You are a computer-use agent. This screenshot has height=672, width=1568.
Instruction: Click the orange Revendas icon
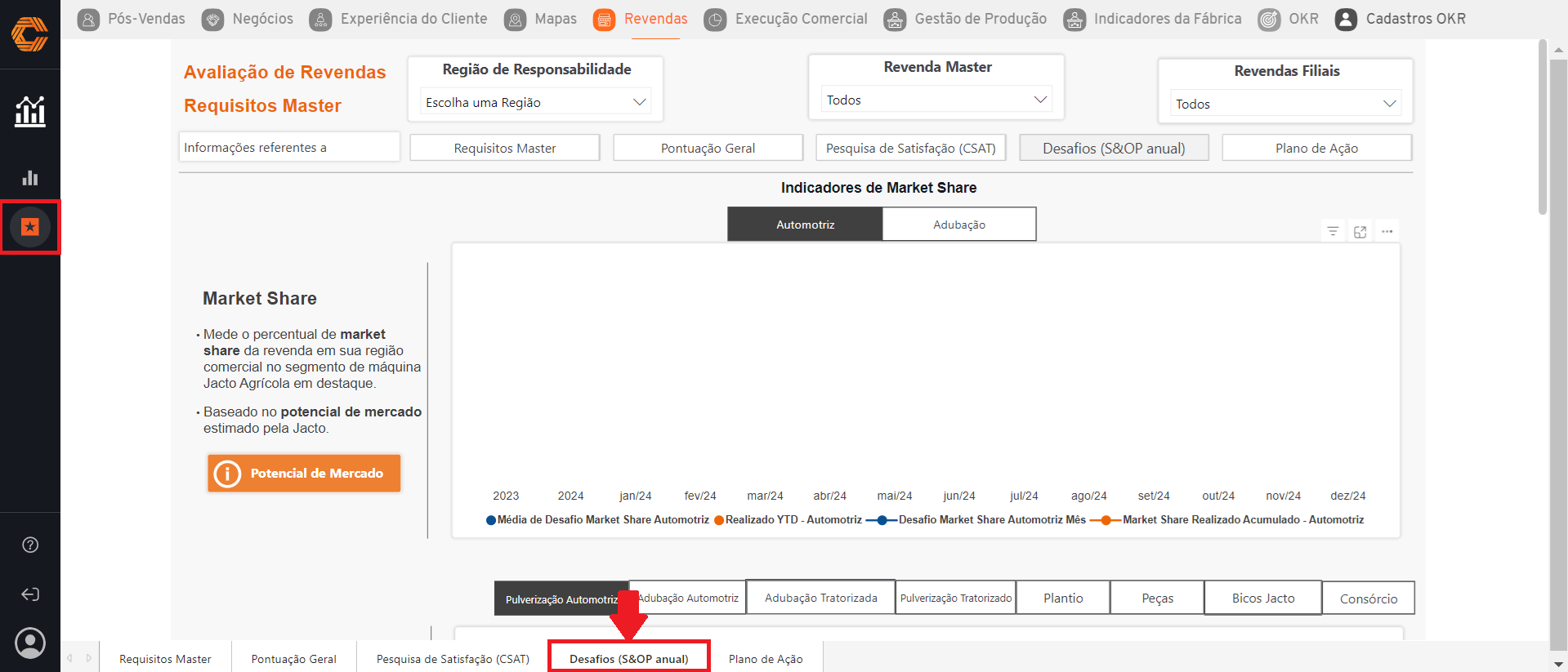coord(605,20)
